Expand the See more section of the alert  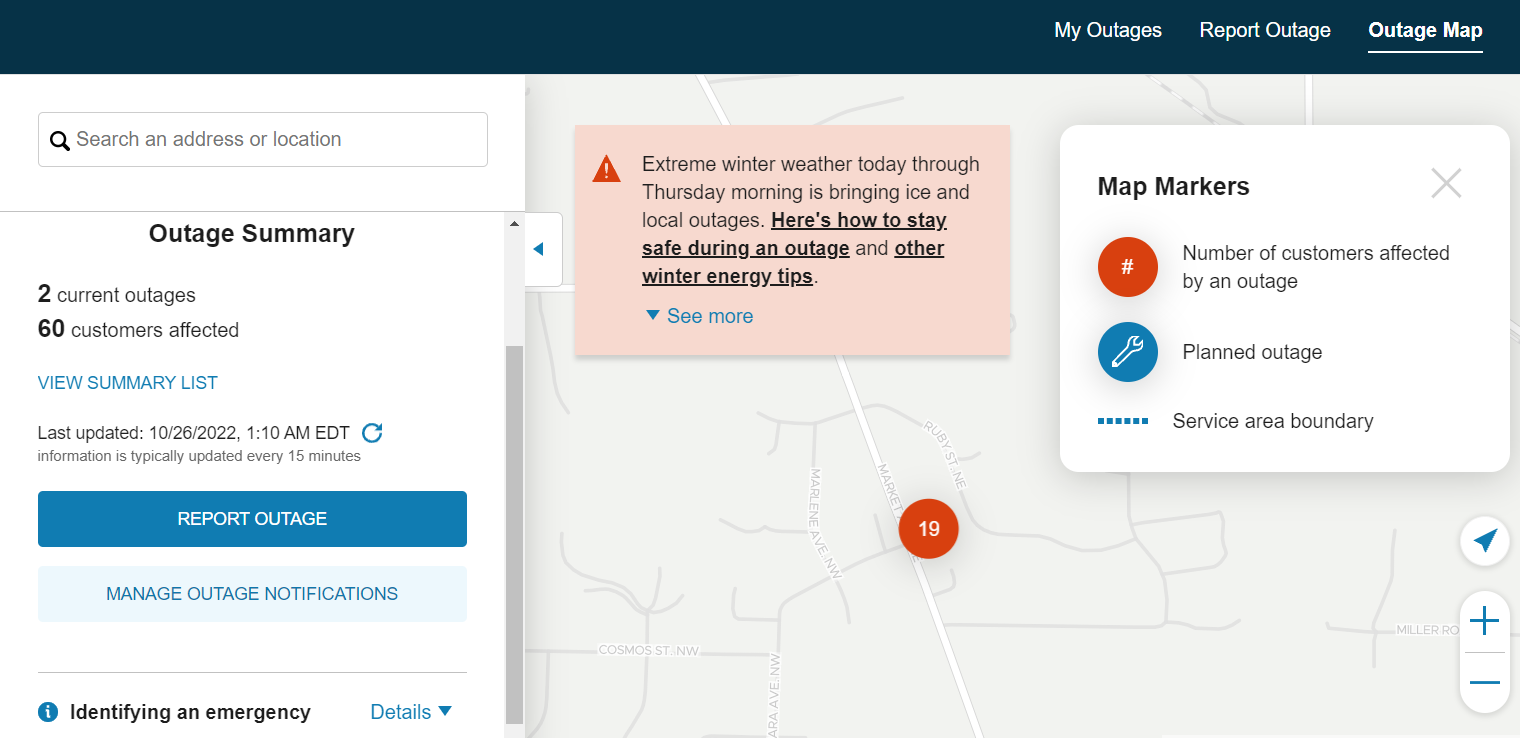point(698,316)
